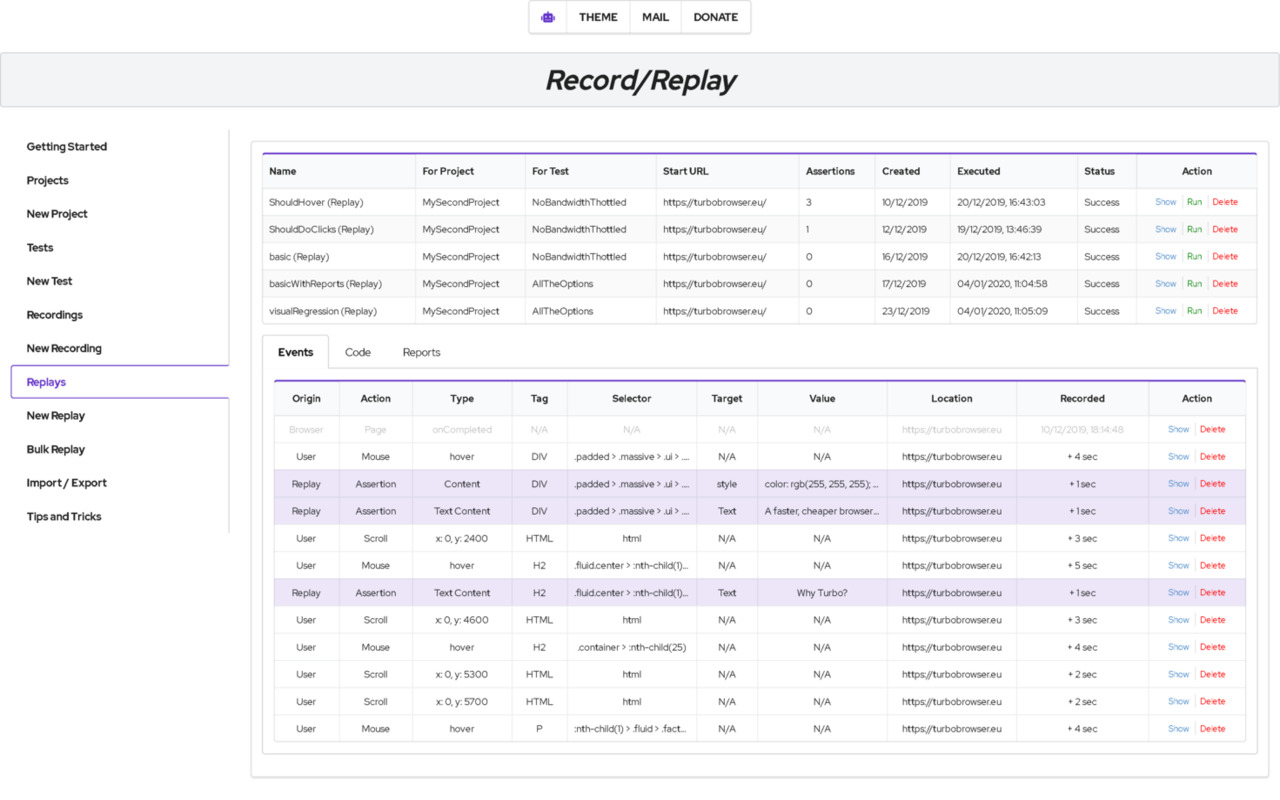
Task: Run the basicWithReports (Replay) replay
Action: click(1194, 284)
